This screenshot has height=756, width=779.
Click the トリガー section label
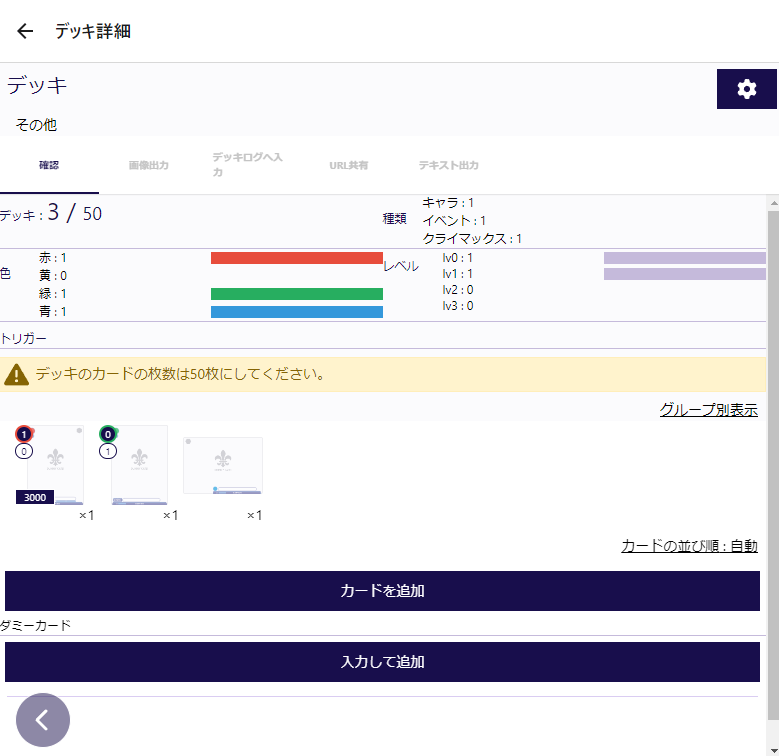click(23, 339)
